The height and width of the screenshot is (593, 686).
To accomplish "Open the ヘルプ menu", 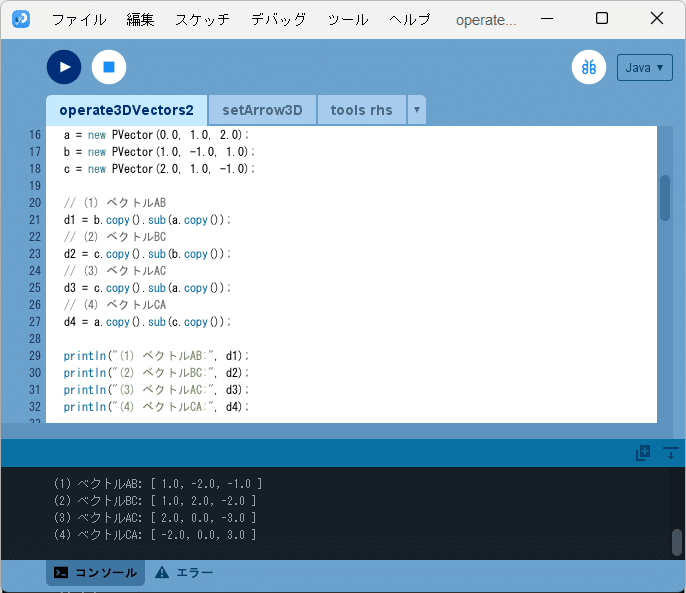I will (410, 20).
